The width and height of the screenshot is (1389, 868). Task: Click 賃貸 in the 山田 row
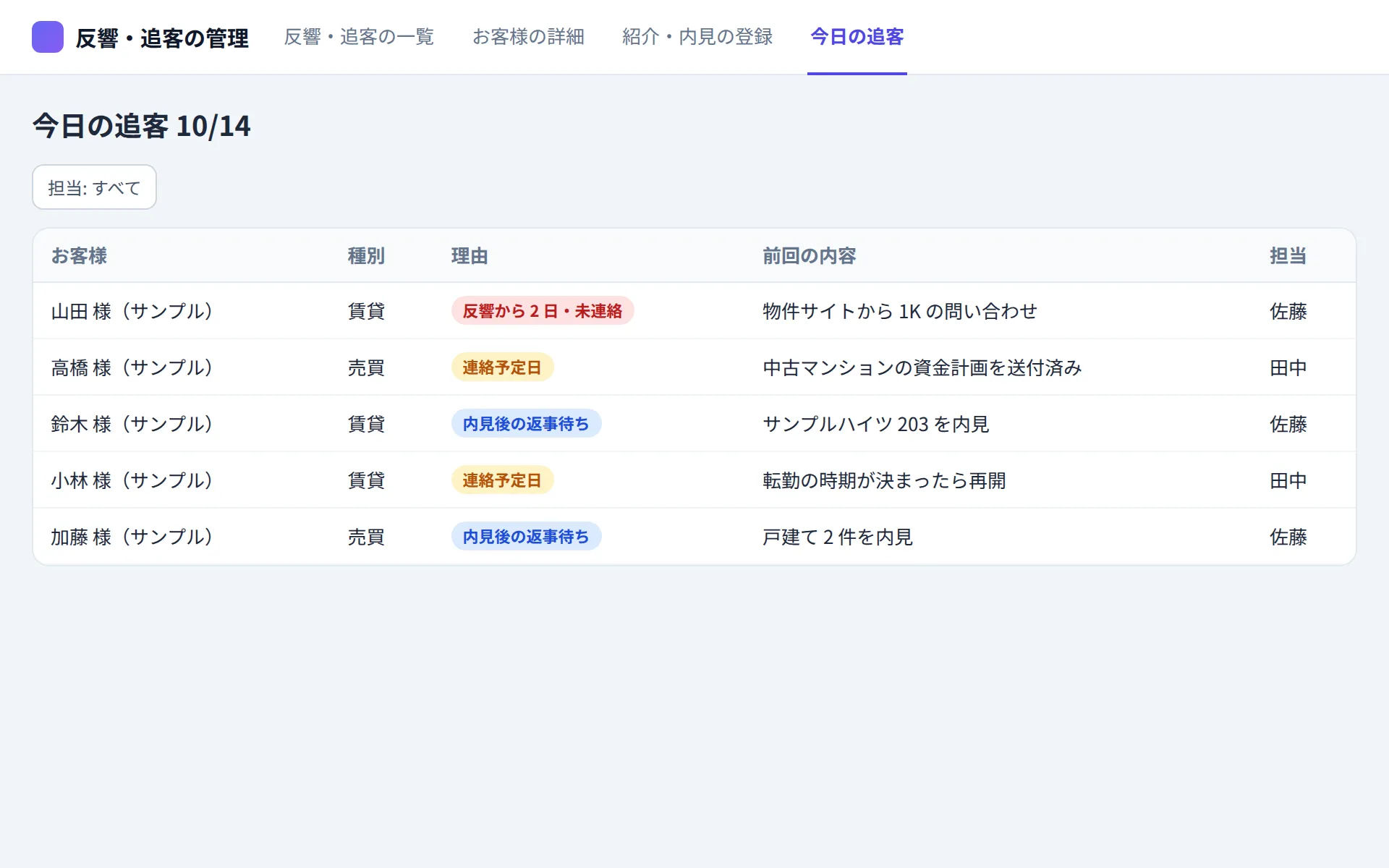point(366,311)
